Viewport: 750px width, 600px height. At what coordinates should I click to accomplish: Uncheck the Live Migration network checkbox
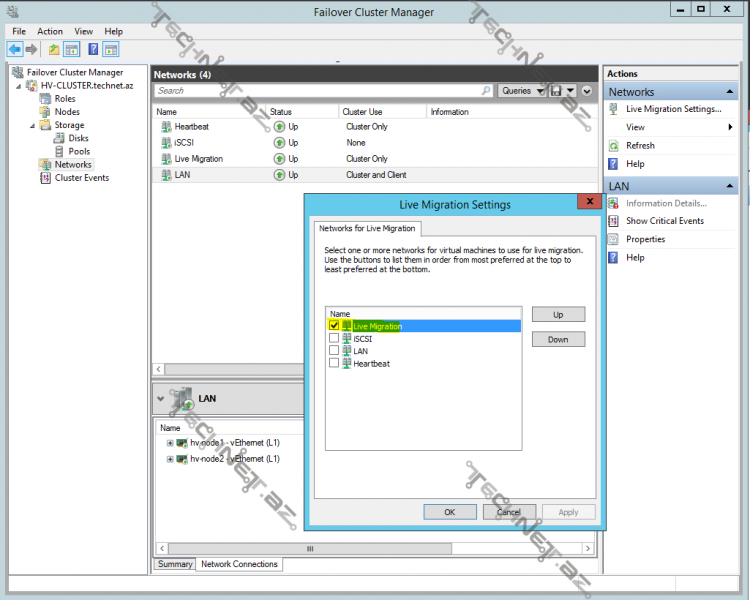[x=334, y=326]
